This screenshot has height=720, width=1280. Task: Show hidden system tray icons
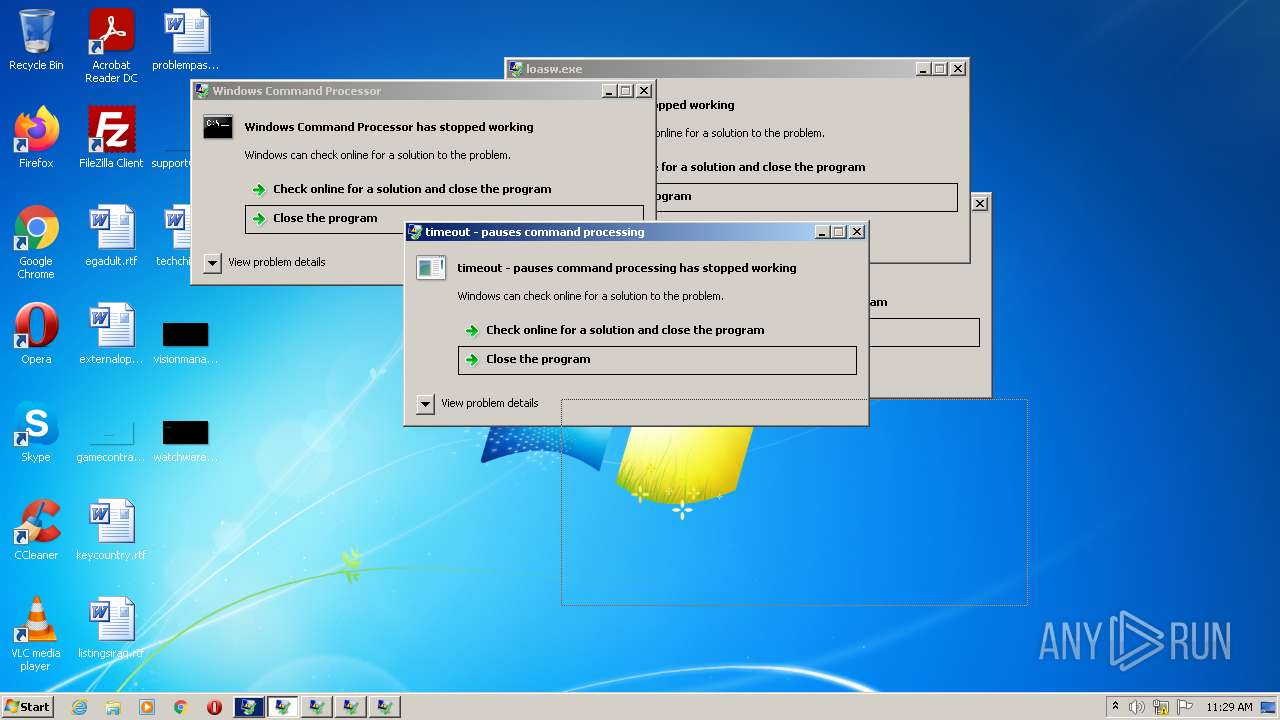click(1115, 707)
